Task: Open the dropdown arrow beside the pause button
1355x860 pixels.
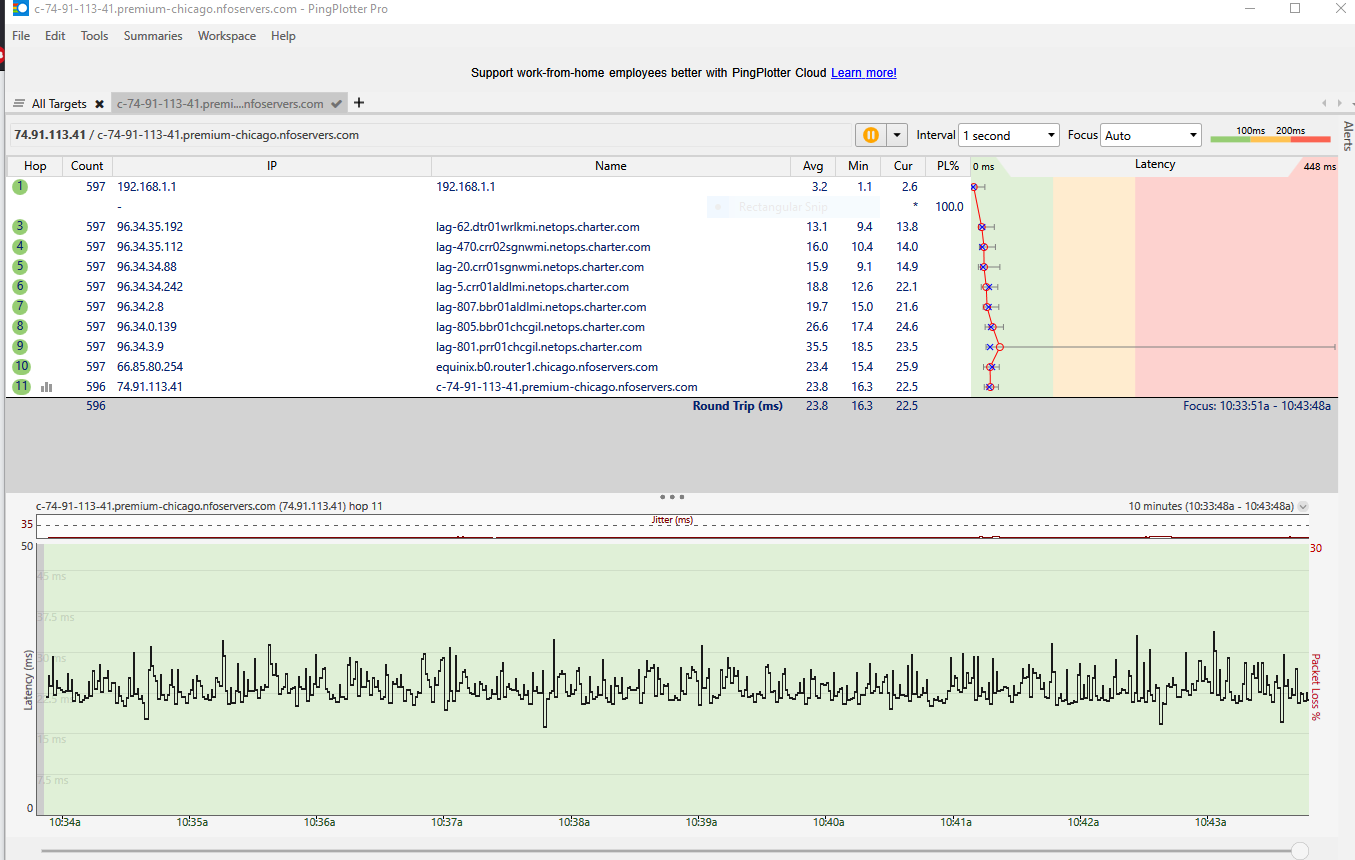Action: (897, 135)
